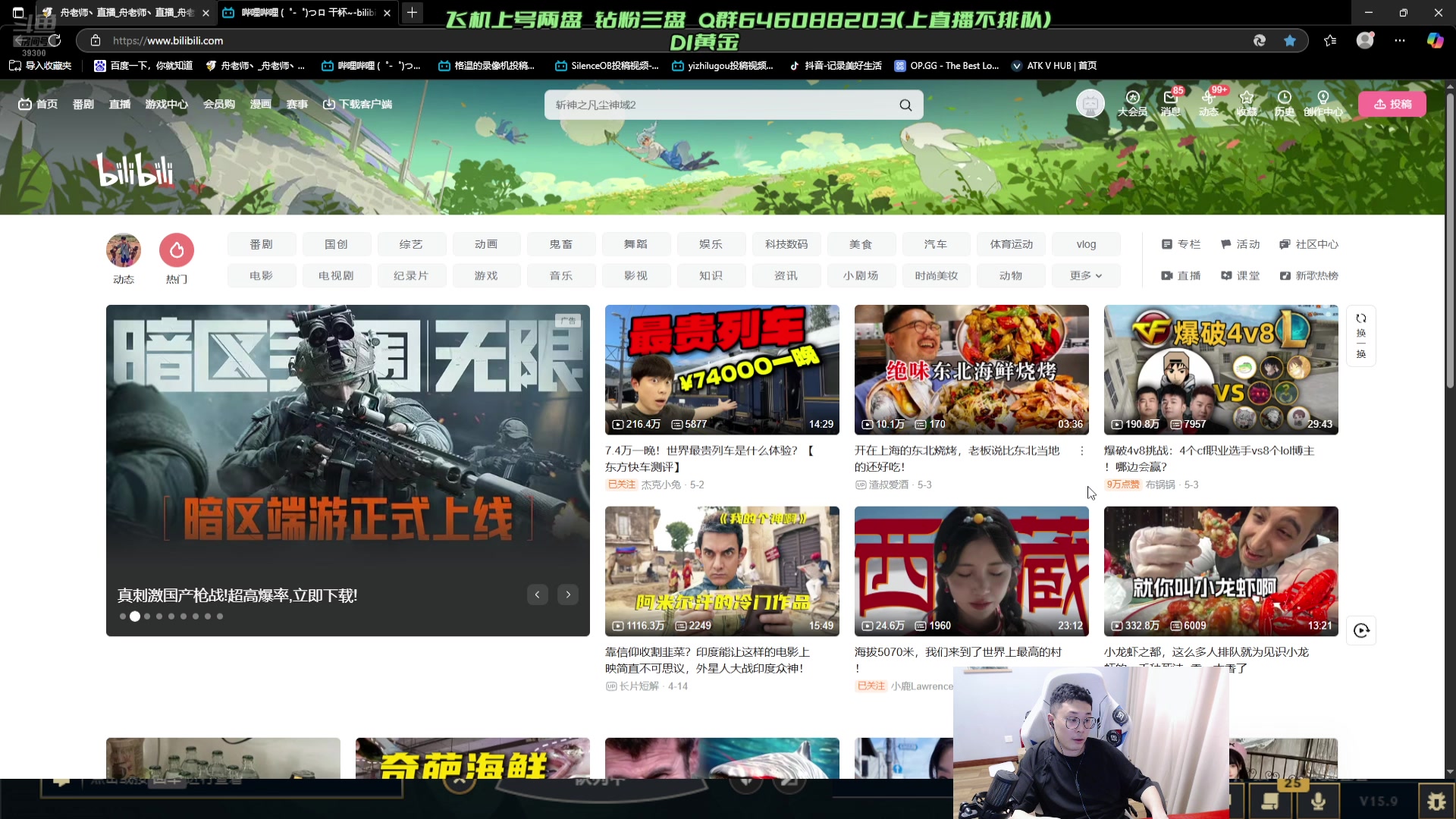
Task: Open the 小龙虾 video thumbnail
Action: tap(1221, 571)
